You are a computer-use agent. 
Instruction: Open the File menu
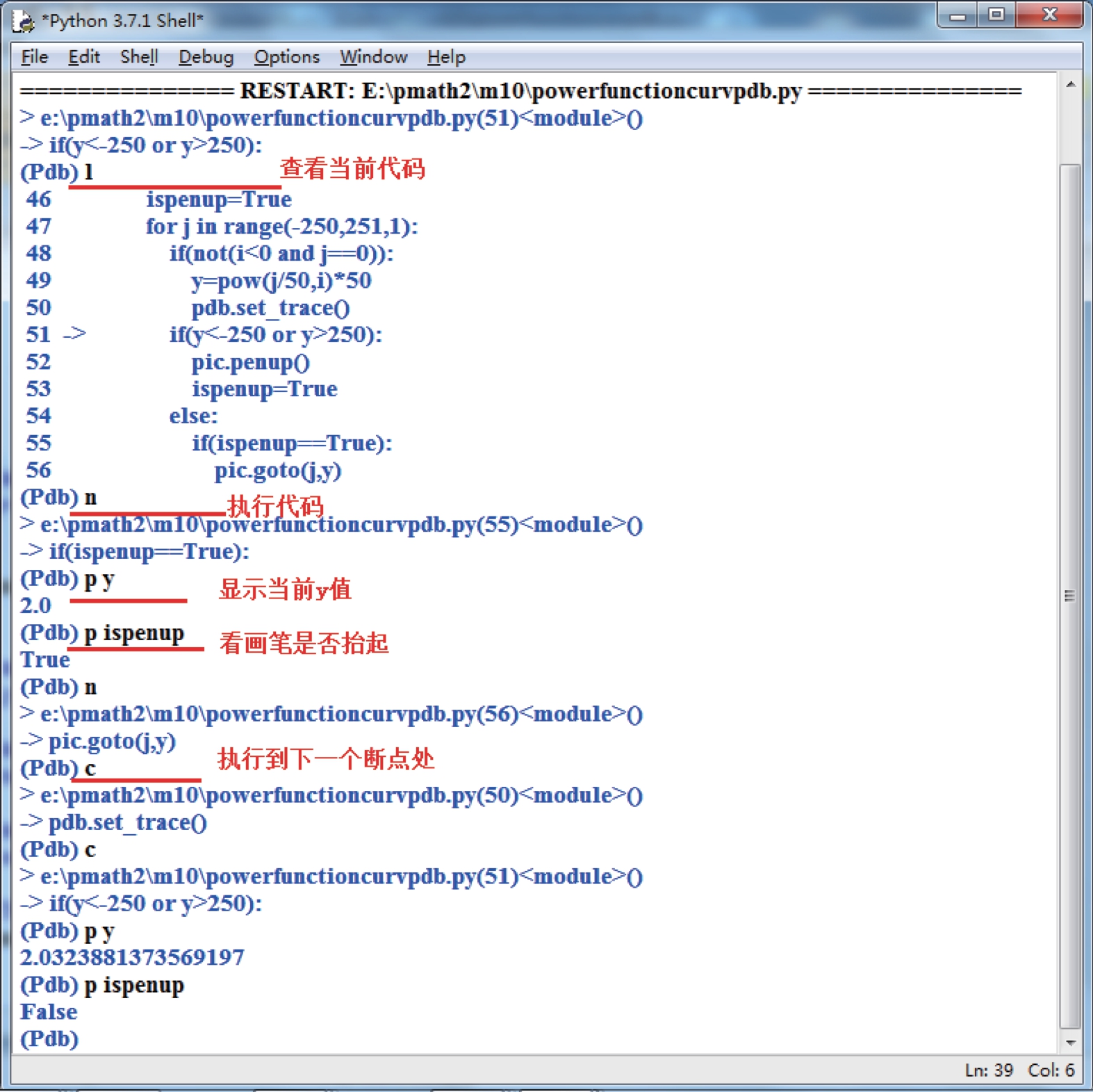pos(35,57)
